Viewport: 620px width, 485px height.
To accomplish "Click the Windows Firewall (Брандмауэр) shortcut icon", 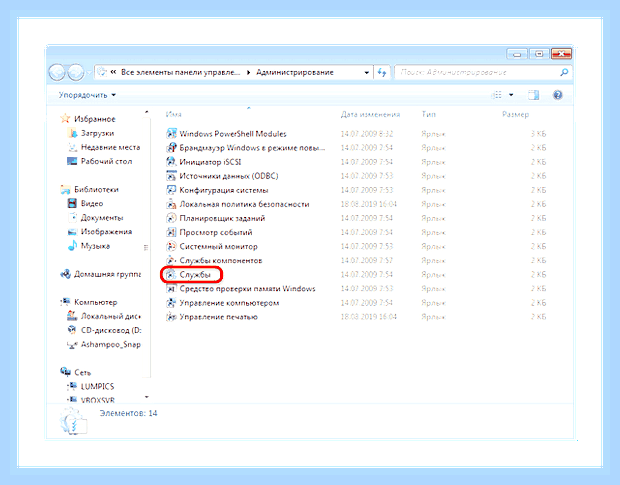I will click(x=171, y=148).
